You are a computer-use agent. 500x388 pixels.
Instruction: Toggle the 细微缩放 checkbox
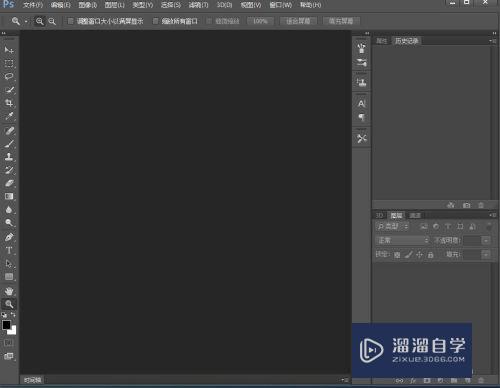coord(209,21)
